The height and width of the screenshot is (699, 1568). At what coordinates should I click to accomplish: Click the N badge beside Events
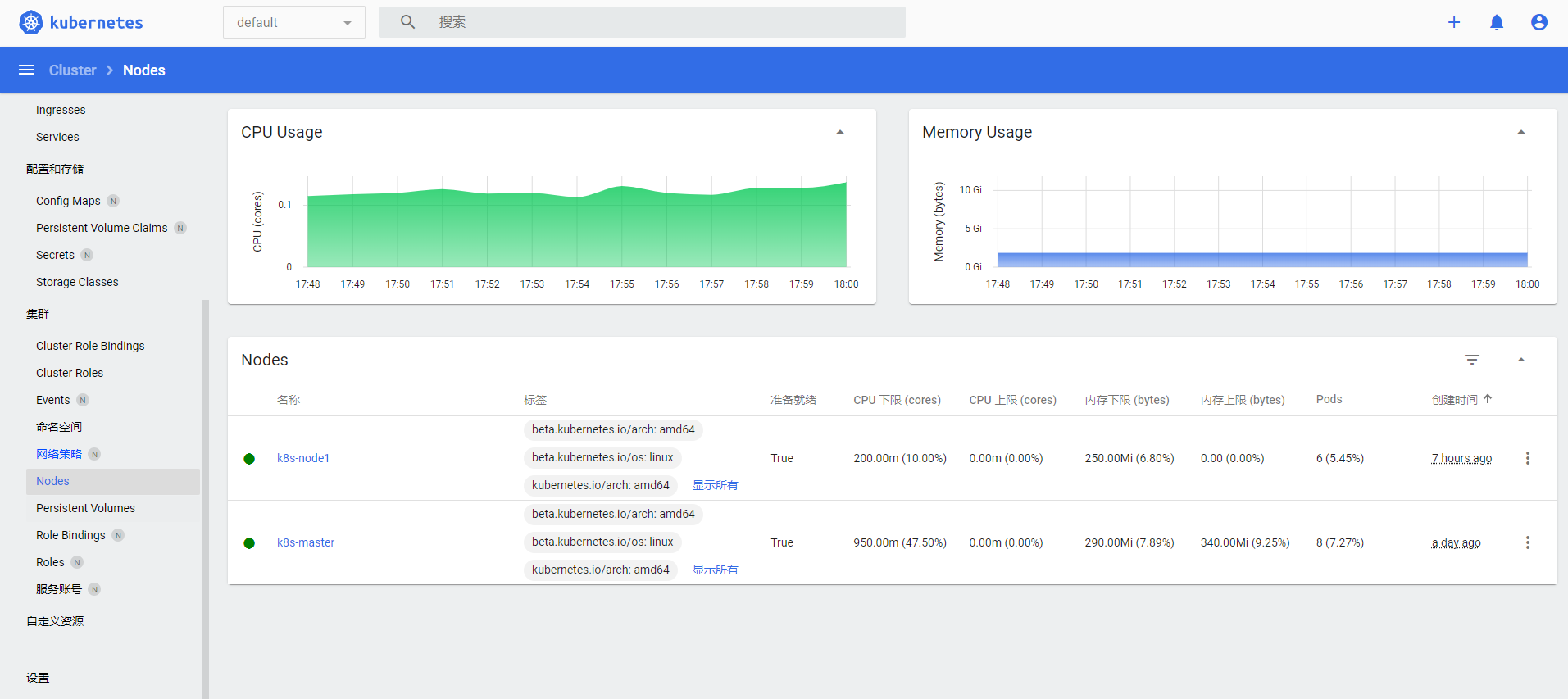[x=83, y=400]
